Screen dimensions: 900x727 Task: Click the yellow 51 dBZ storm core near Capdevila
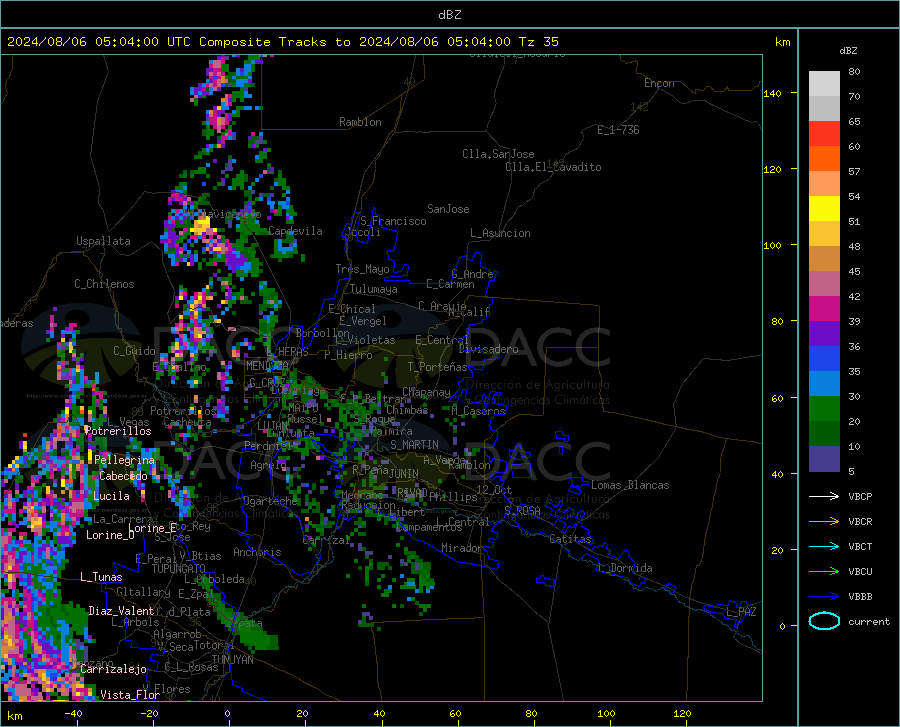click(201, 225)
